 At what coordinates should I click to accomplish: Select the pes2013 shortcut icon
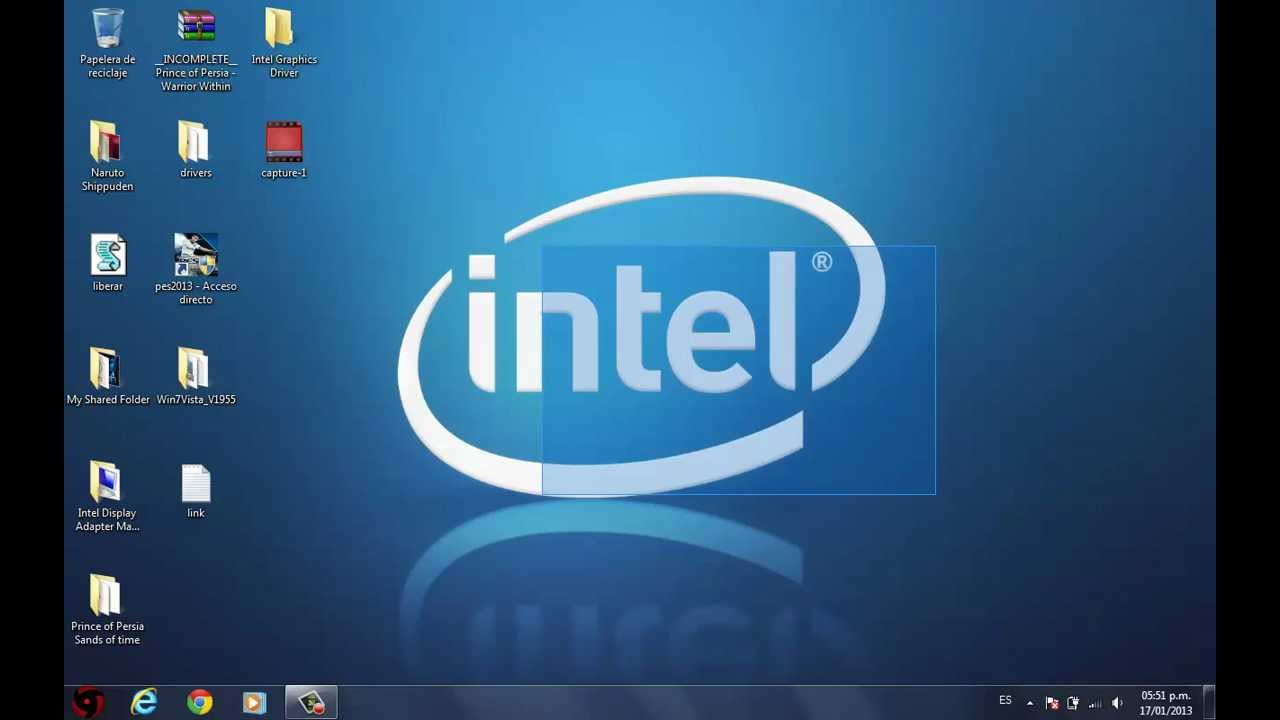(196, 270)
